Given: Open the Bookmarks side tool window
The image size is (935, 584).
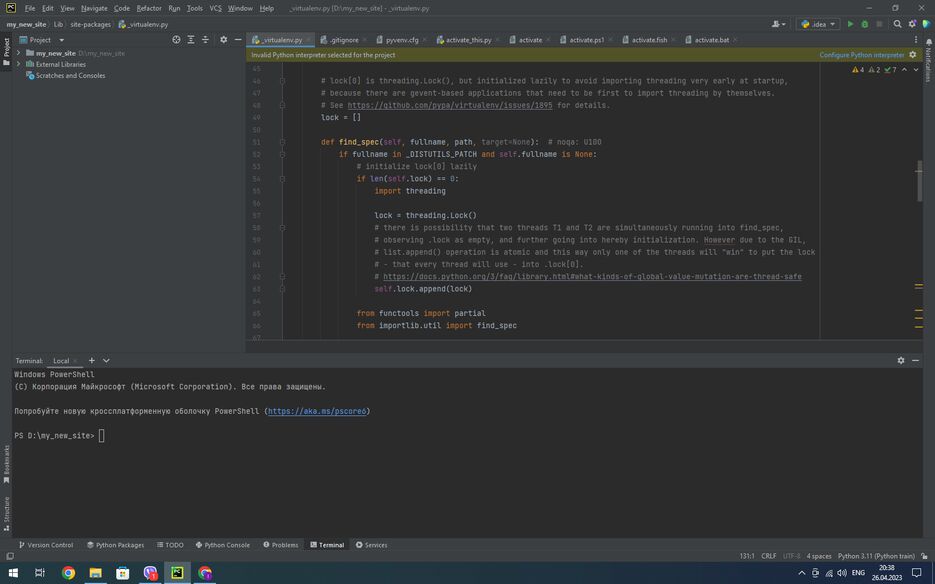Looking at the screenshot, I should click(x=7, y=464).
